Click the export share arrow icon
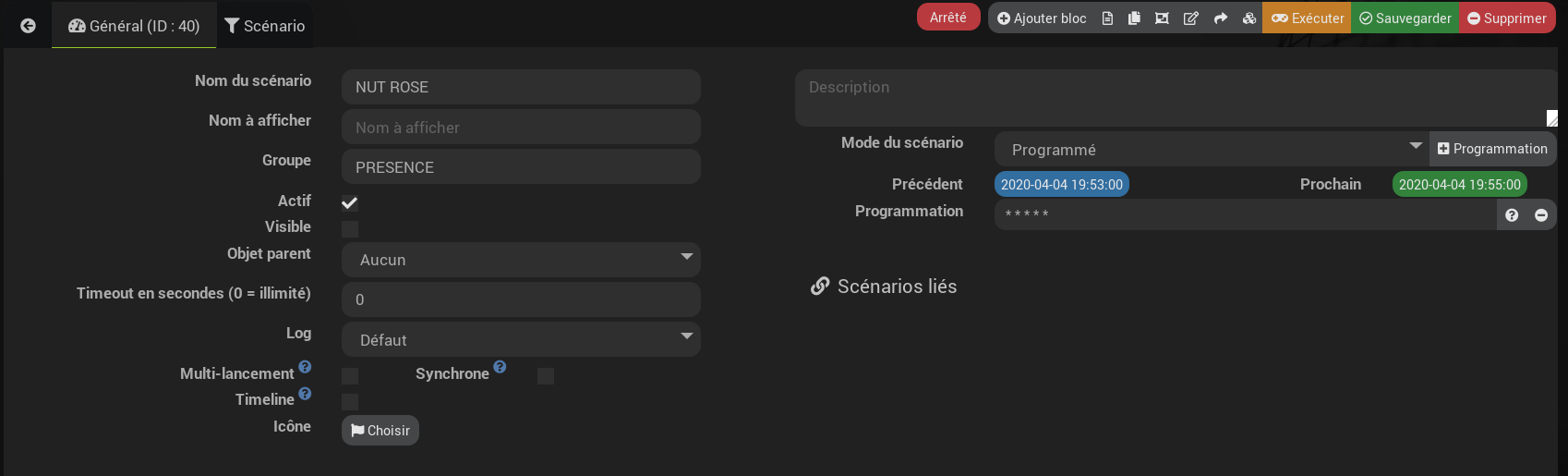Viewport: 1568px width, 476px height. [1221, 18]
